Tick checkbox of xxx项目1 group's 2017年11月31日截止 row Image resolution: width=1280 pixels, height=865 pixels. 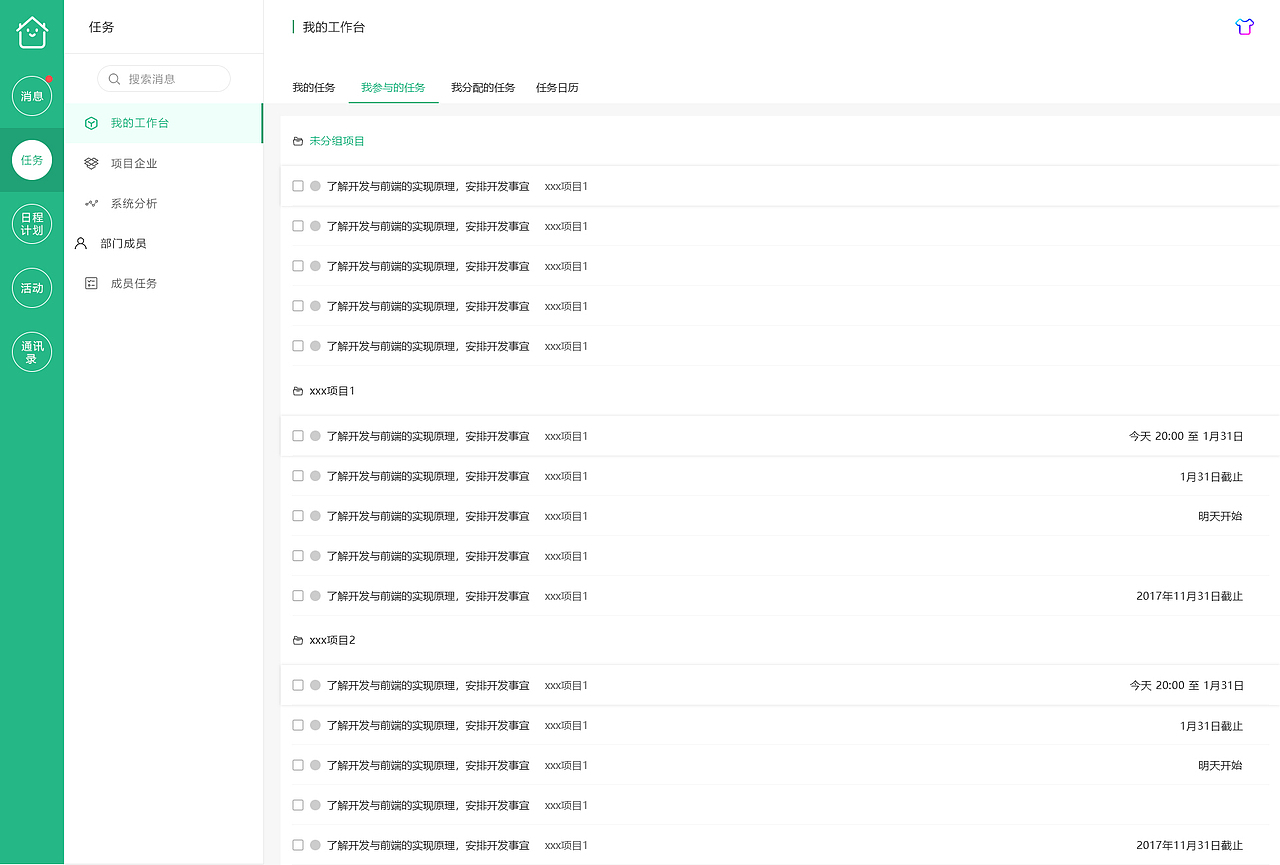(x=298, y=596)
